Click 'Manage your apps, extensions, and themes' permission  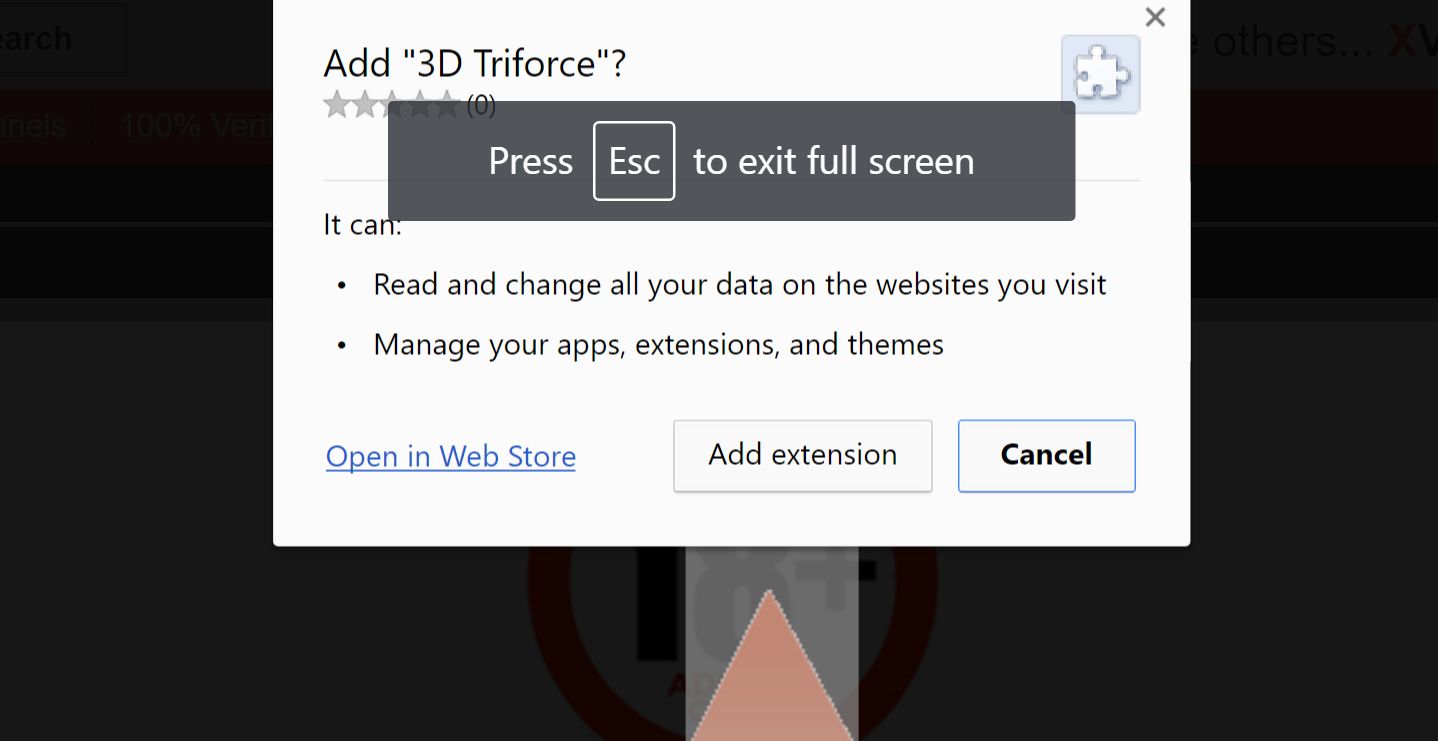658,345
